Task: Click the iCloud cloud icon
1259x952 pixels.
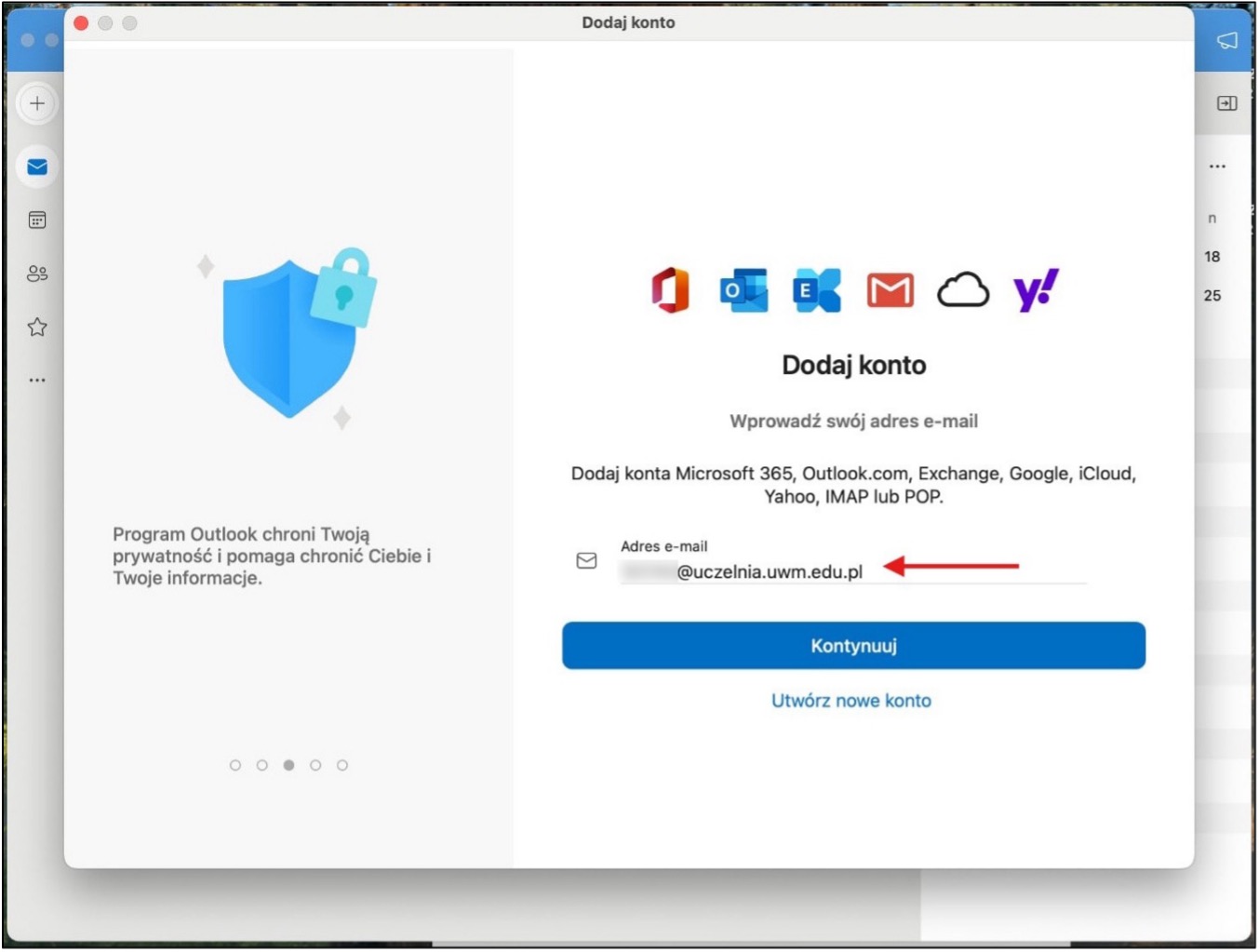Action: tap(962, 290)
